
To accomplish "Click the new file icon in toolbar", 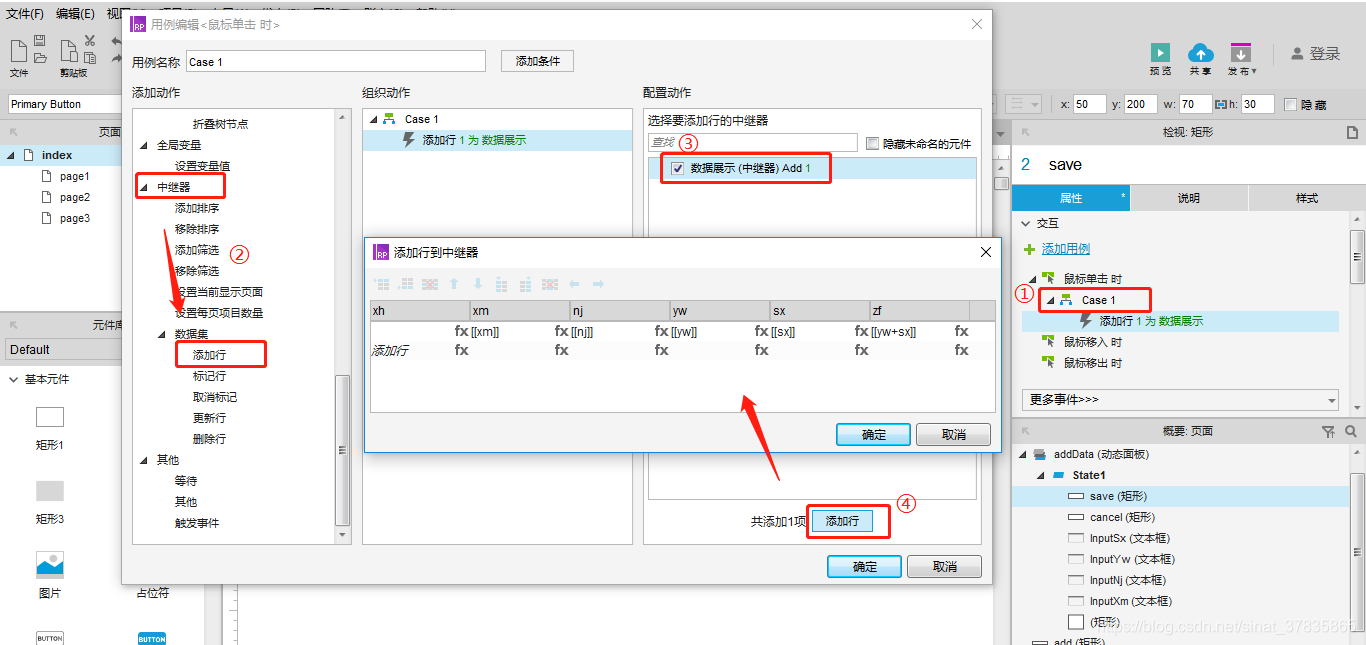I will tap(19, 50).
